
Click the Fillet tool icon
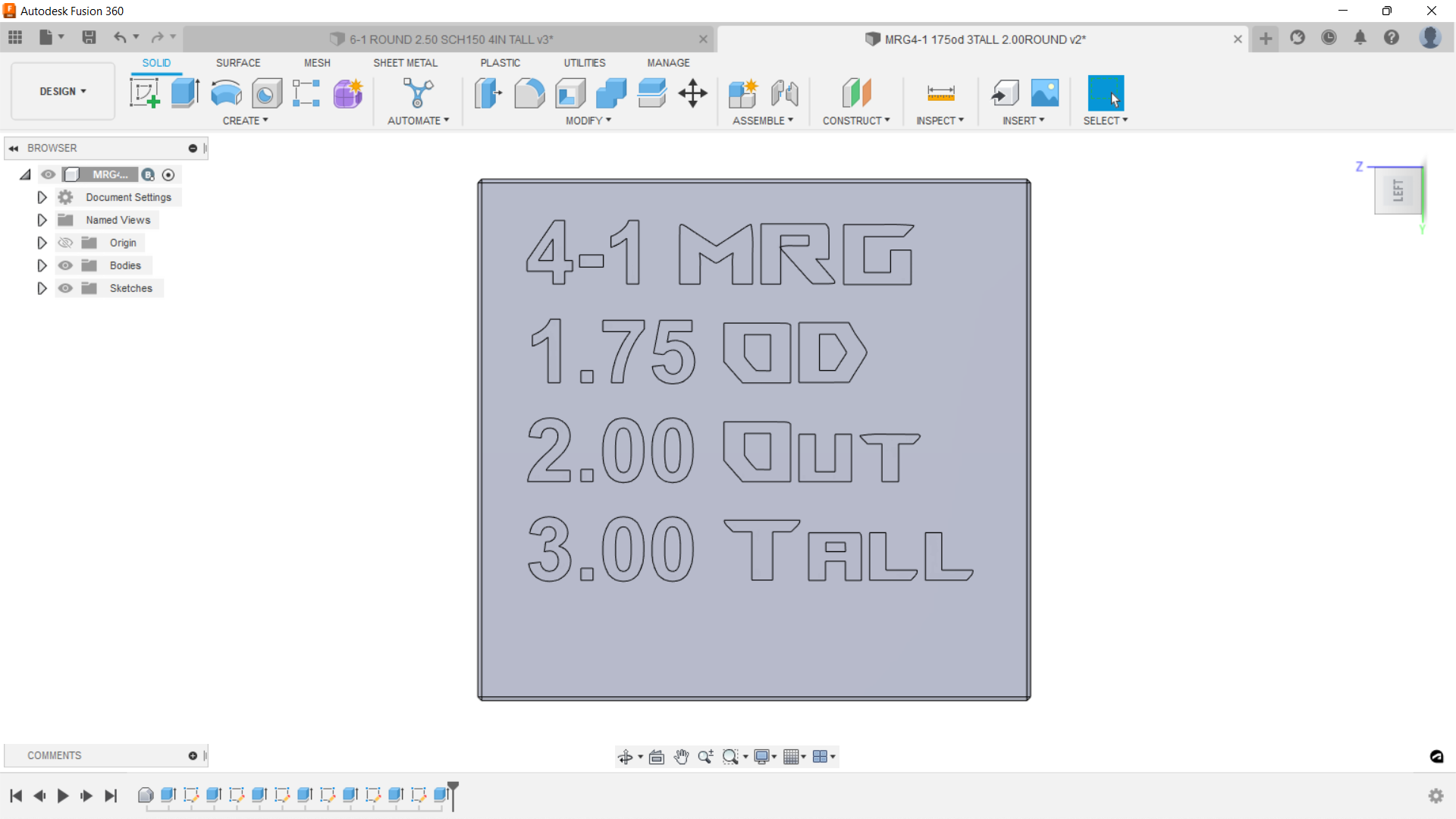click(529, 93)
